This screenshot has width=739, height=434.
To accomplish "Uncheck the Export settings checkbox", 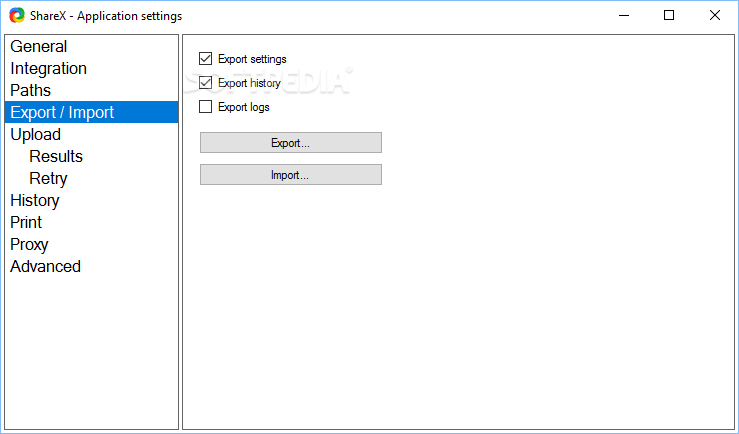I will [205, 59].
